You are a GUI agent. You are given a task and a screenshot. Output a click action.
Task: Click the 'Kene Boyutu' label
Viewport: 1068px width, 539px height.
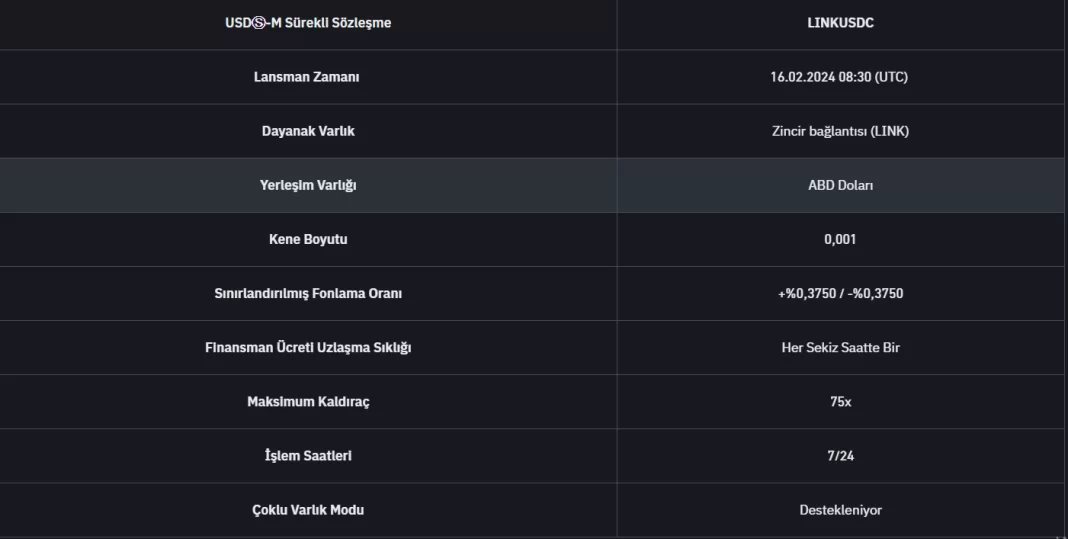tap(308, 239)
